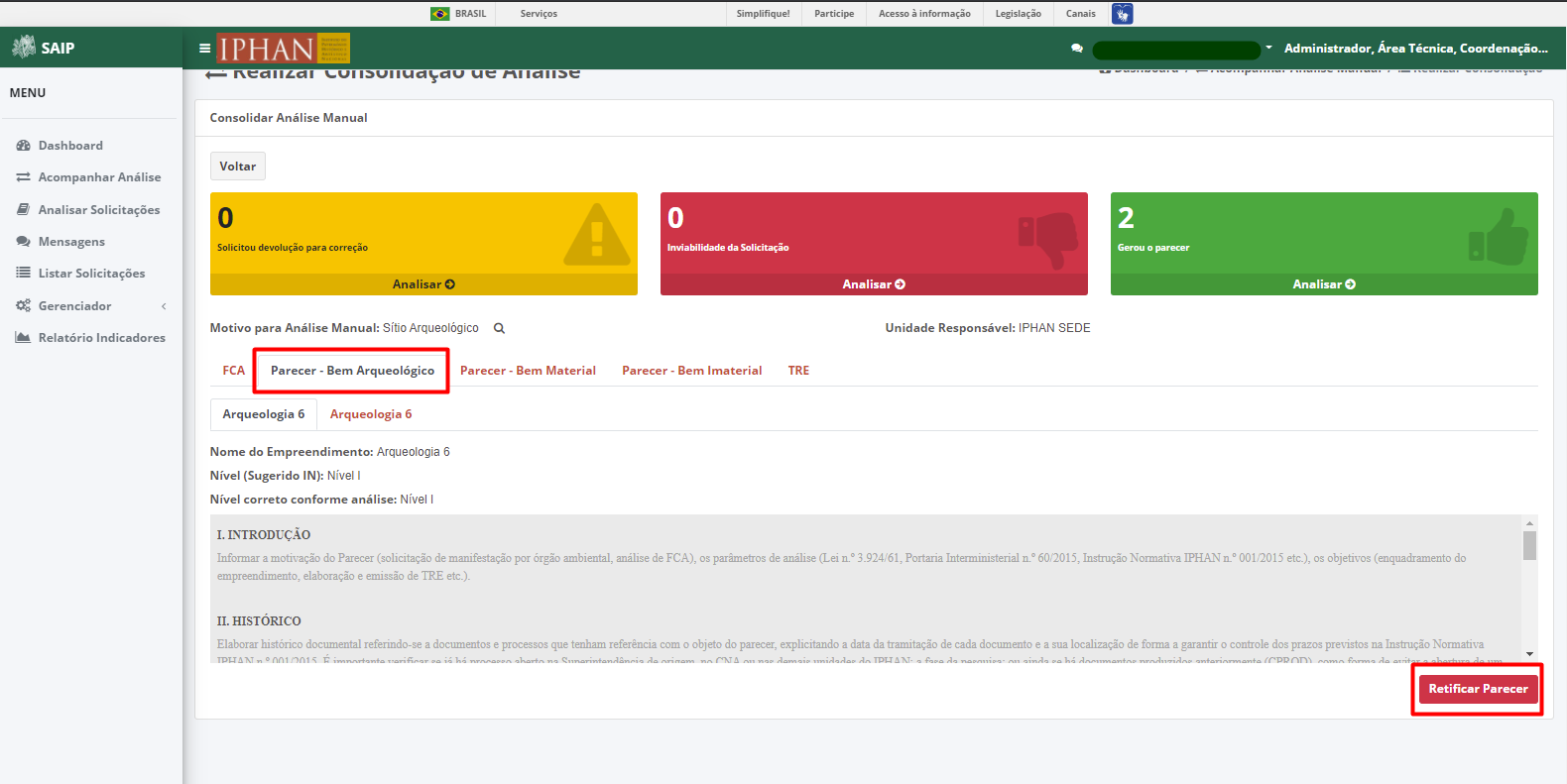Switch to the FCA tab

pyautogui.click(x=234, y=371)
